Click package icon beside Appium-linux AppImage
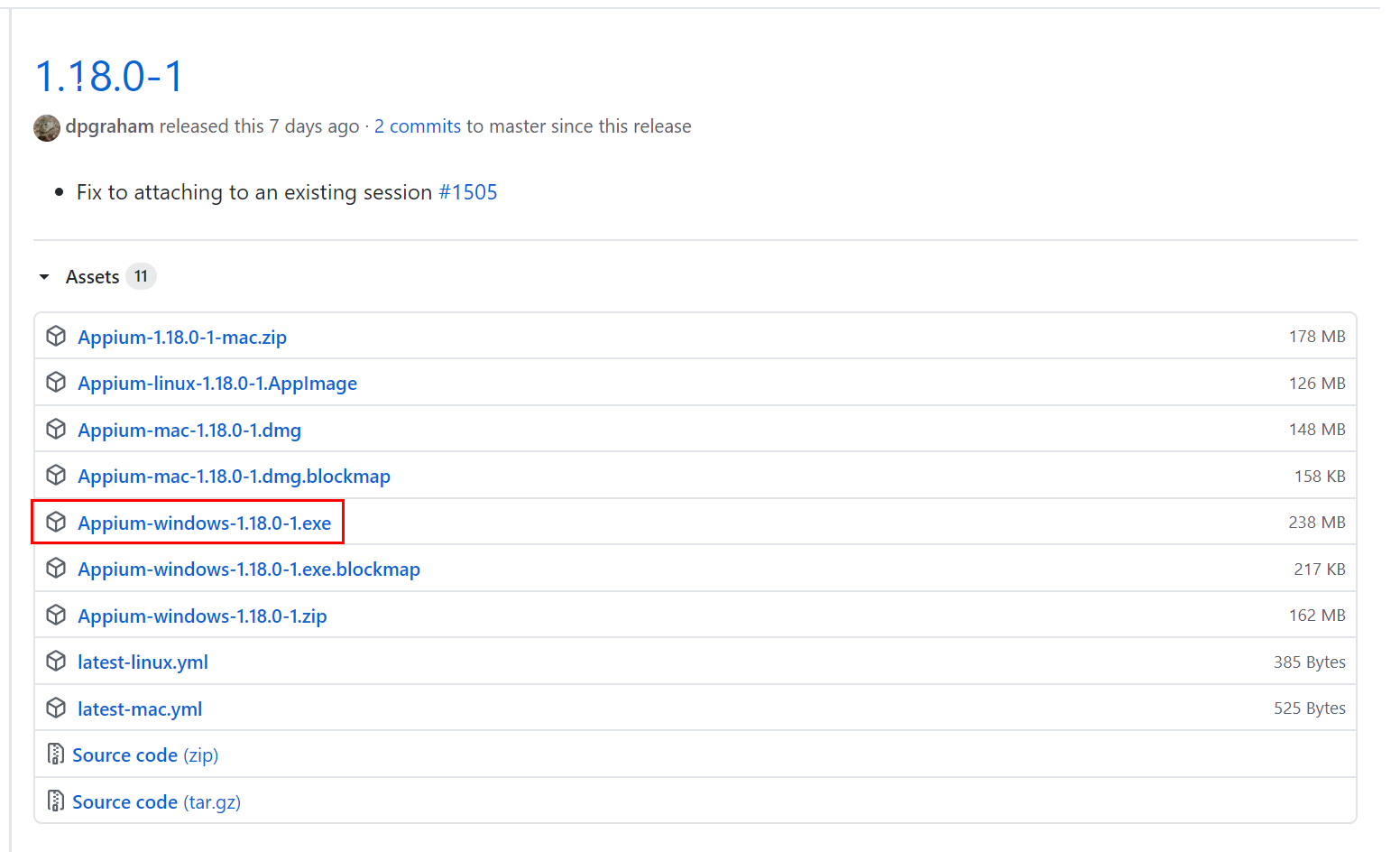The height and width of the screenshot is (852, 1400). (56, 382)
